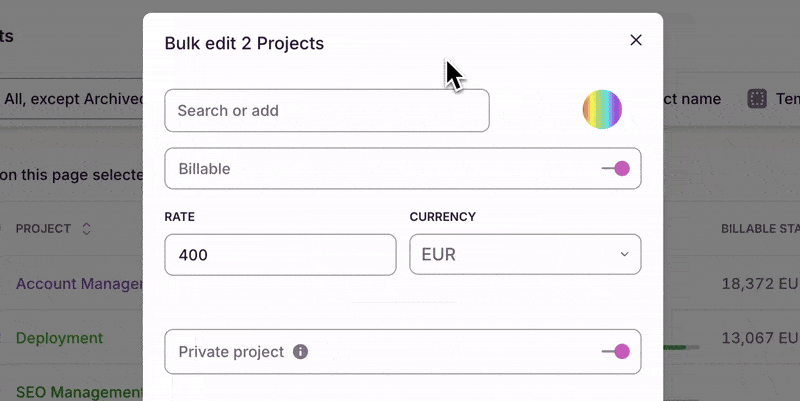The height and width of the screenshot is (401, 800).
Task: Click the Bulk edit 2 Projects title
Action: pos(244,43)
